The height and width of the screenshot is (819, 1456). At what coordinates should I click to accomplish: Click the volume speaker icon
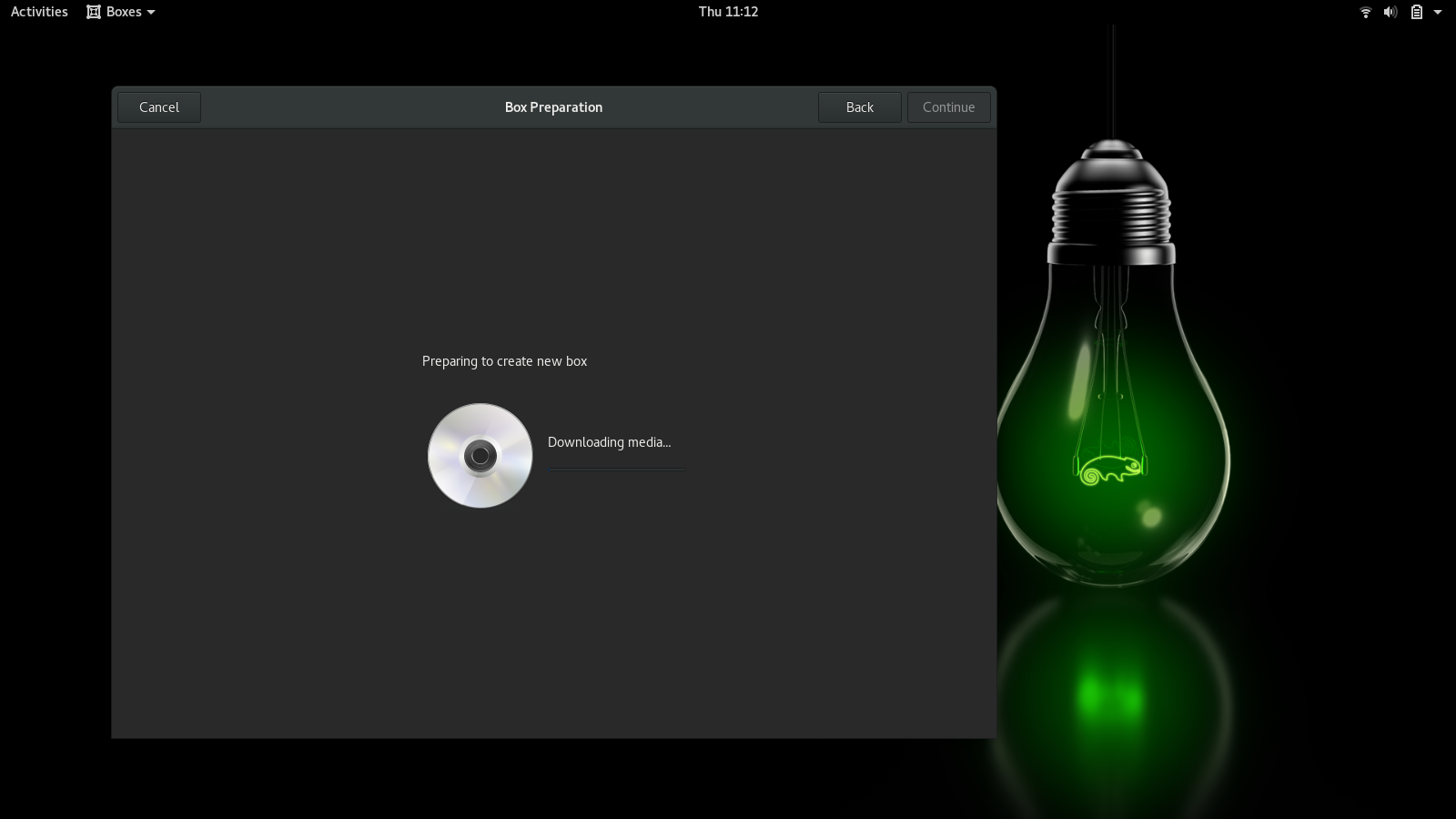(1390, 13)
